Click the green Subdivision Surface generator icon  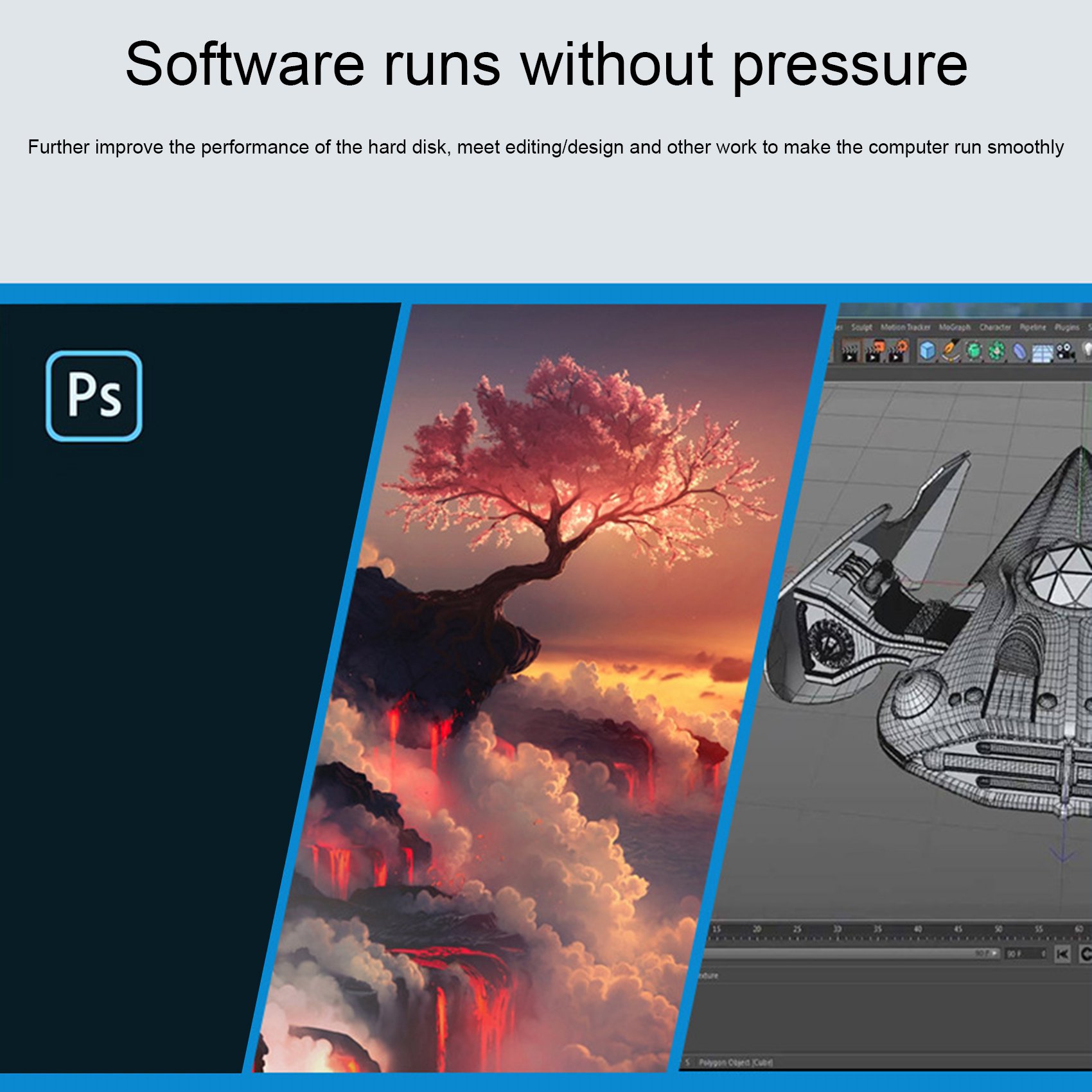(974, 351)
